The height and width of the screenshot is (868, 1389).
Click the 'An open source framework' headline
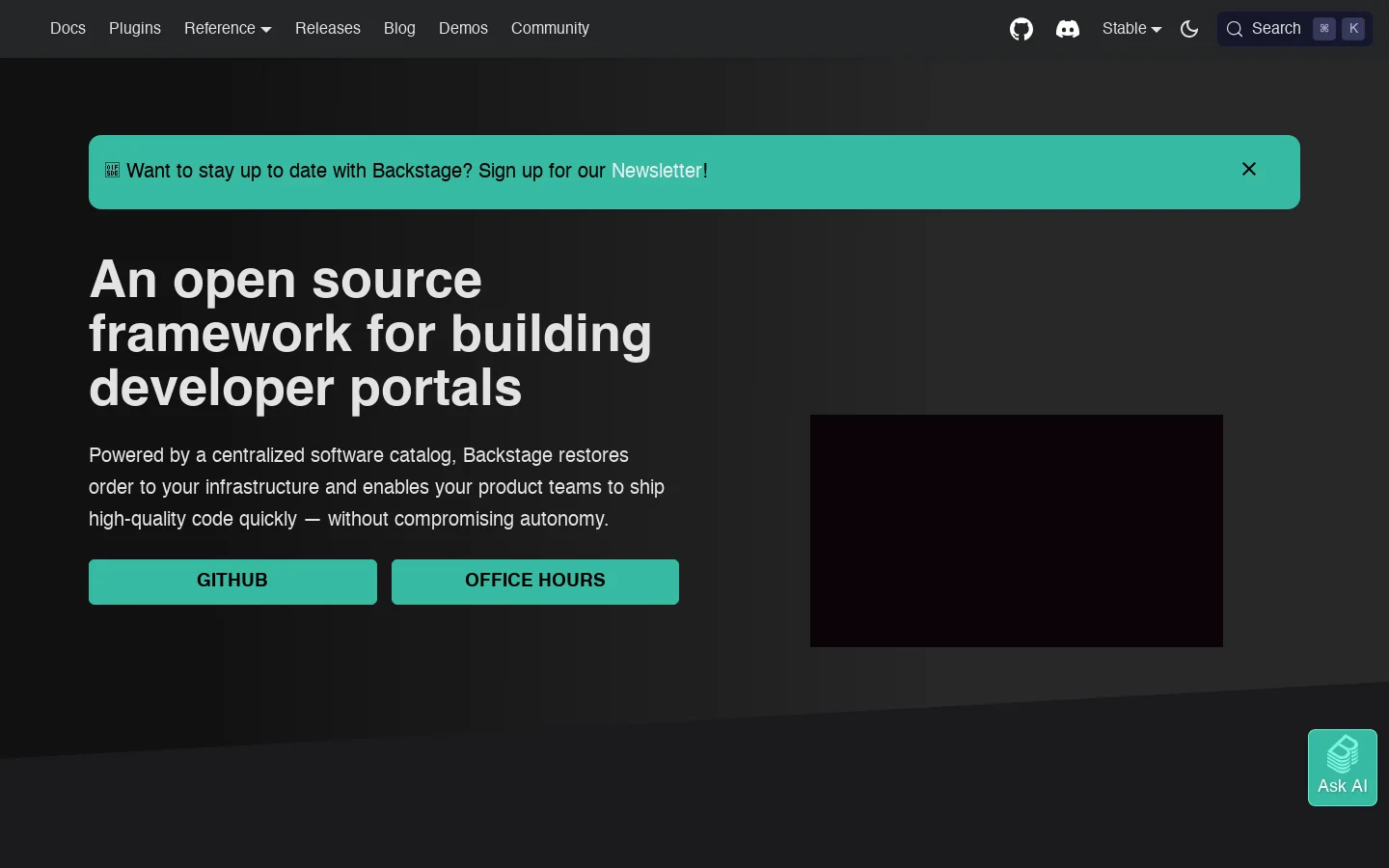(370, 334)
